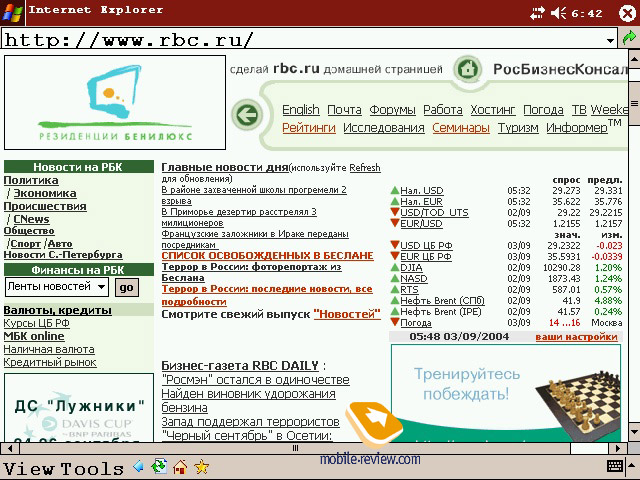Open the on-screen keyboard icon
The width and height of the screenshot is (640, 480).
point(614,466)
